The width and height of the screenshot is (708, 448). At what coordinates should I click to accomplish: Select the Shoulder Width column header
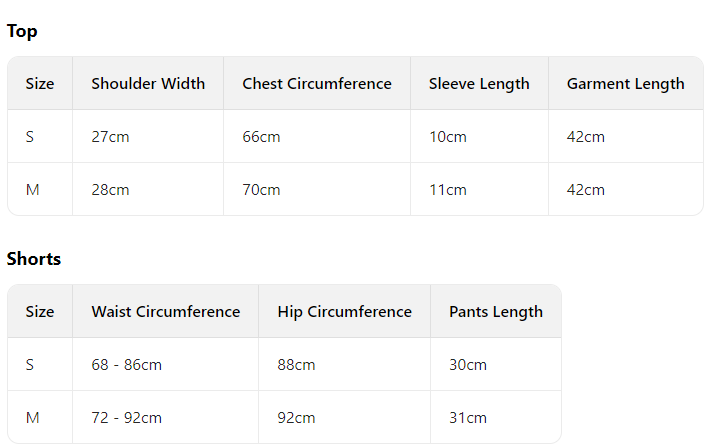(x=148, y=84)
